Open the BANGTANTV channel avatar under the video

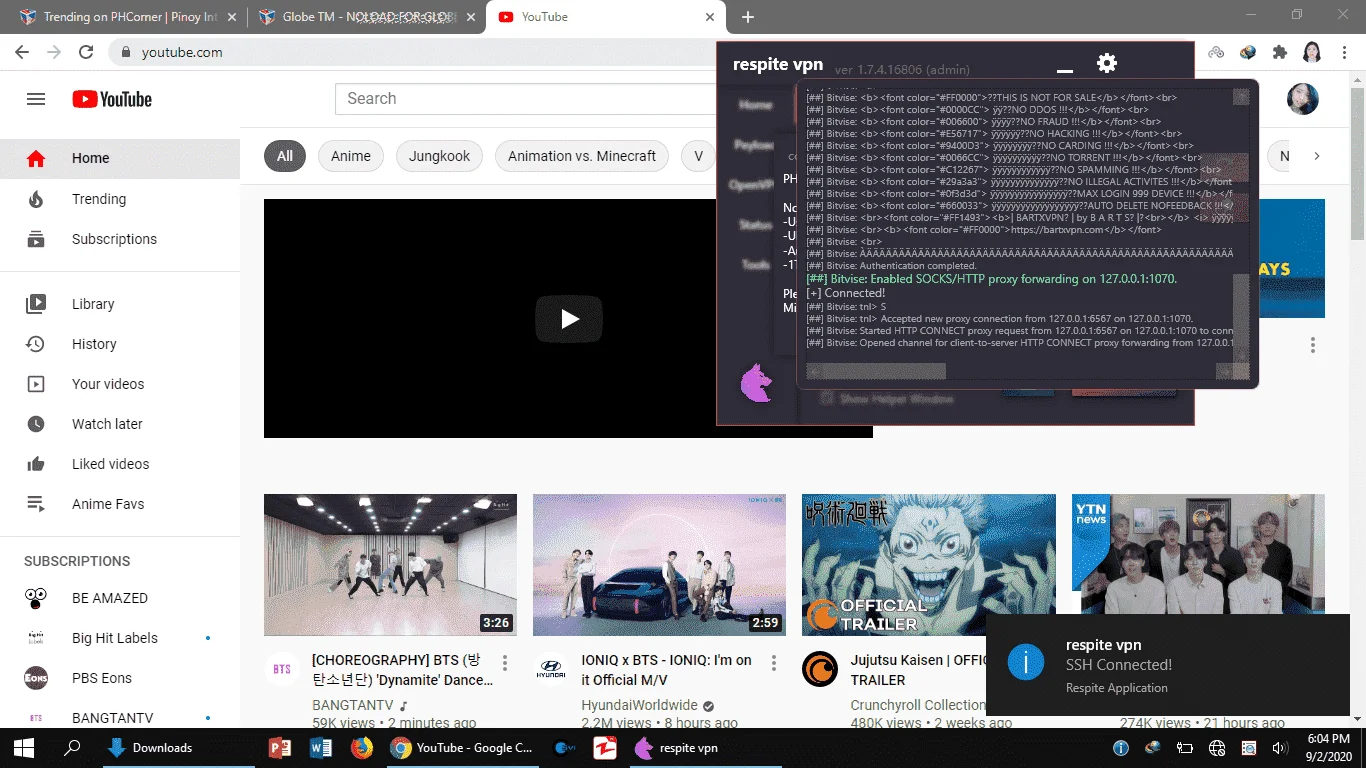click(282, 670)
